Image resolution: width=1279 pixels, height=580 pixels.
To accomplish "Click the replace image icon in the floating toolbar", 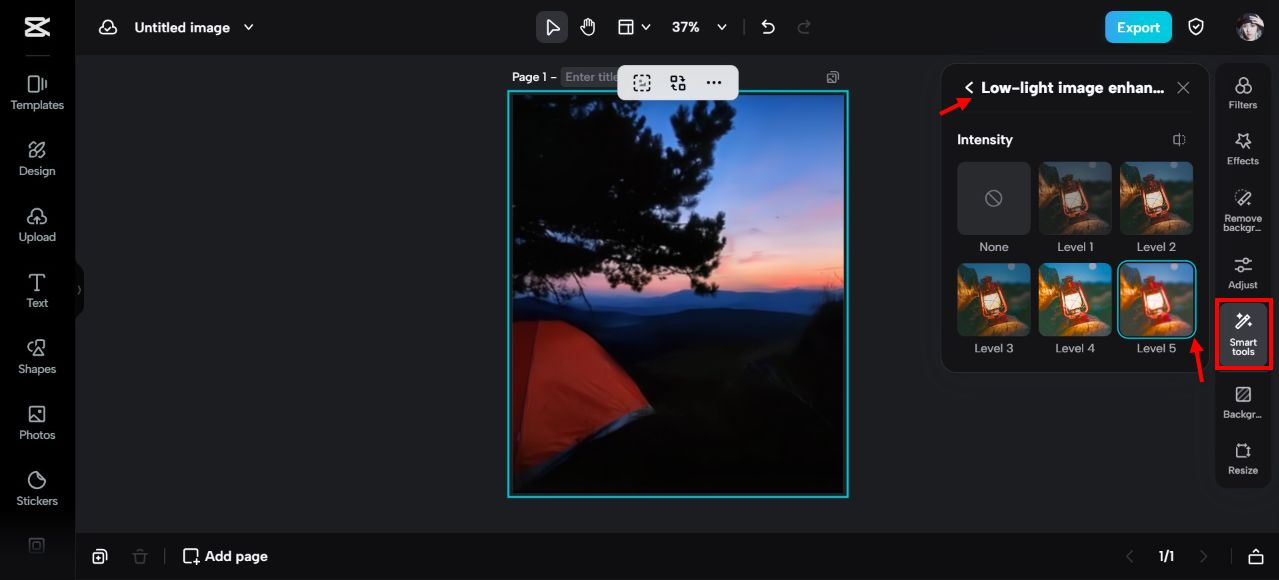I will 678,83.
